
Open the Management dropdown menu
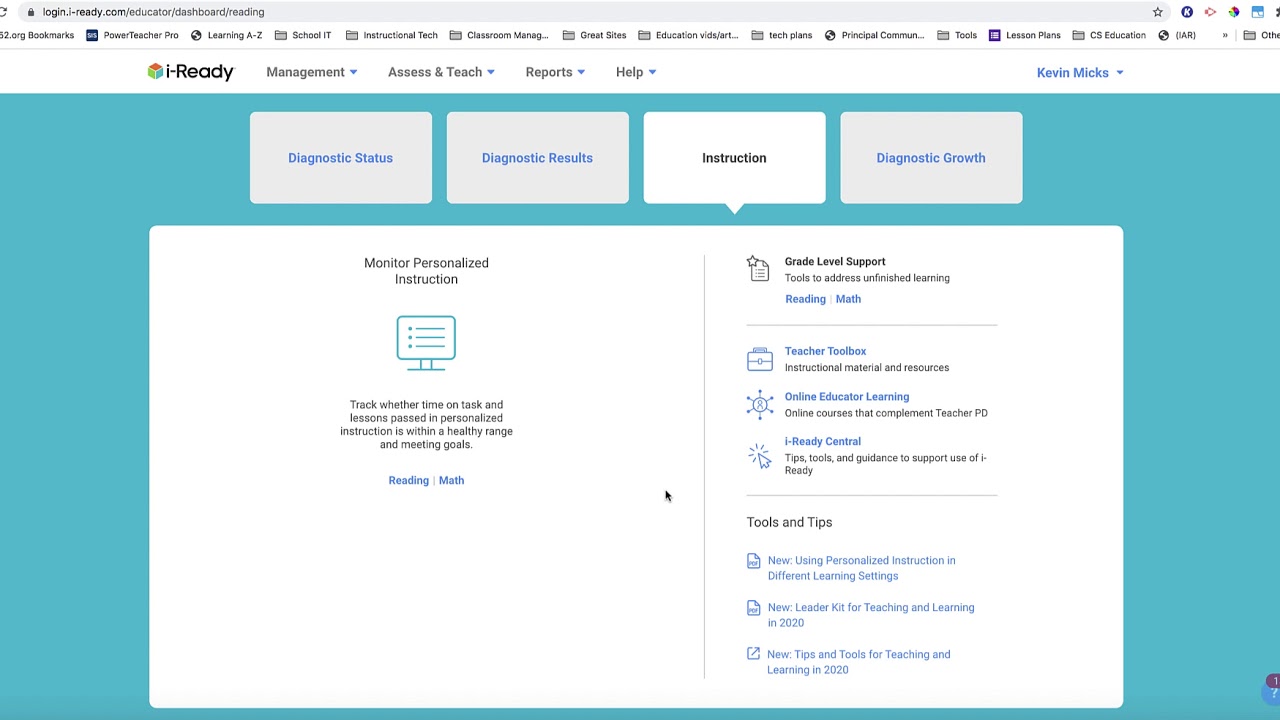tap(311, 72)
